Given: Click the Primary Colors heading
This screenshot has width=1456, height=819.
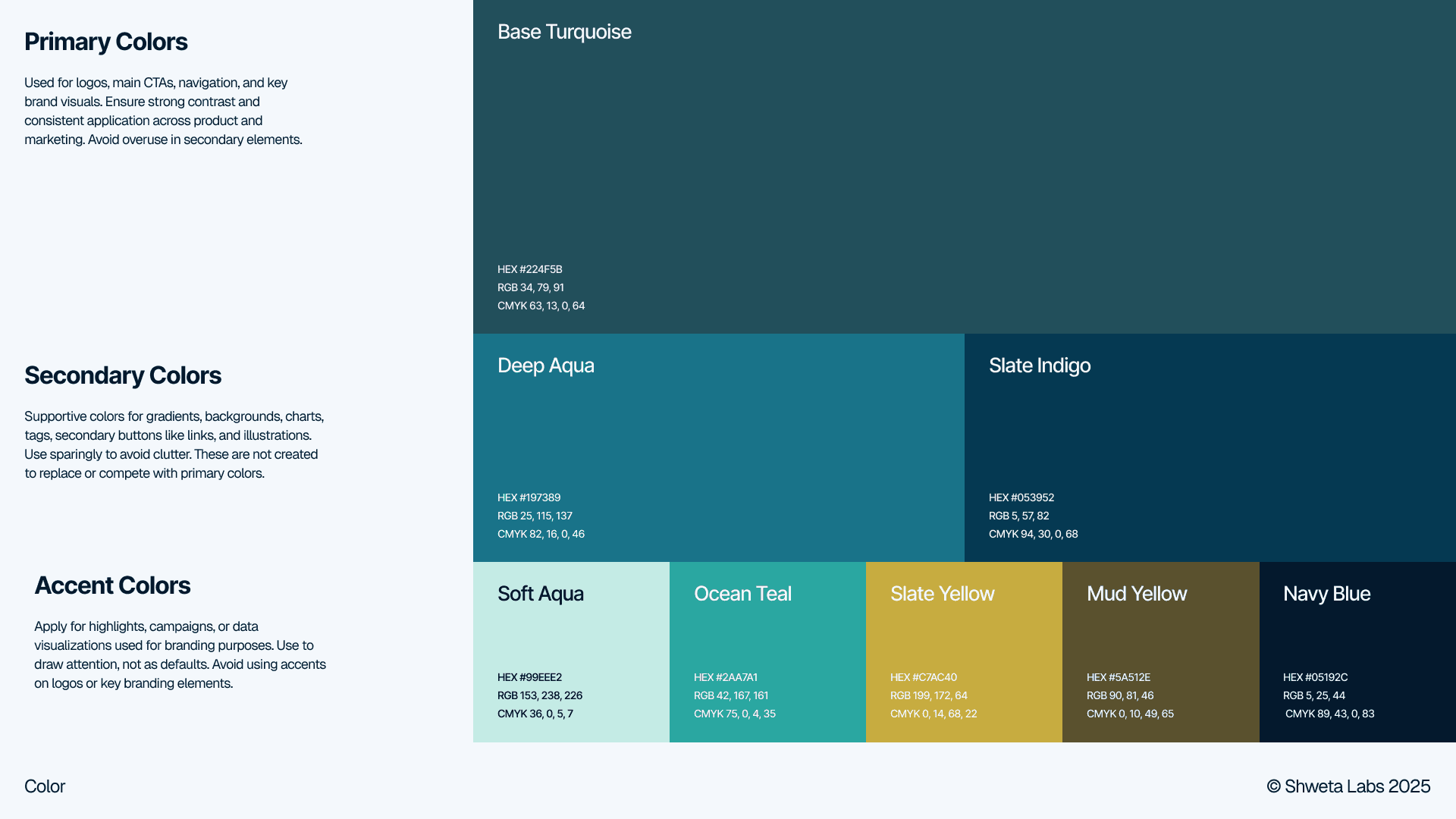Looking at the screenshot, I should (x=105, y=42).
